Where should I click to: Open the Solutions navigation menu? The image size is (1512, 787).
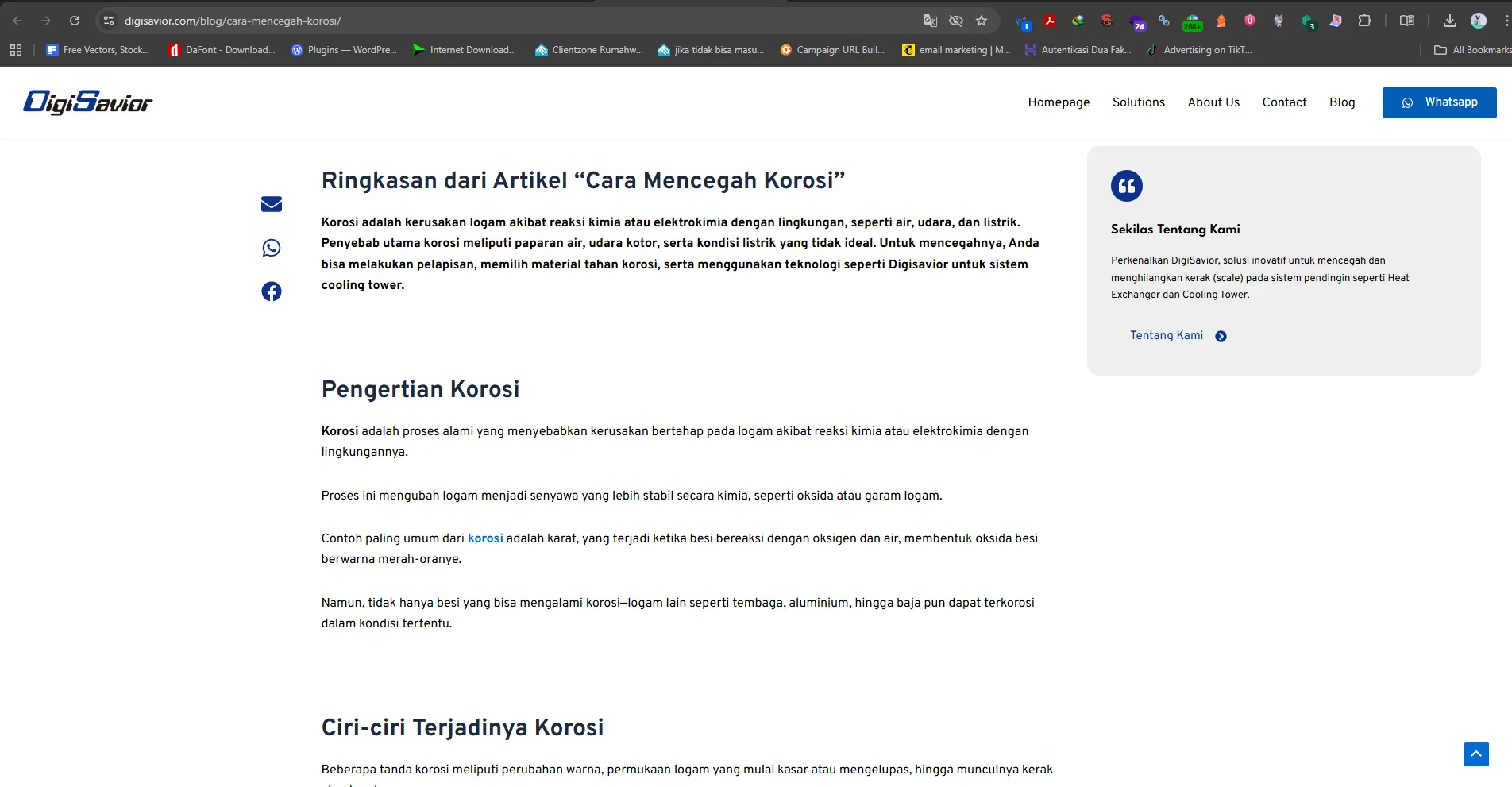coord(1139,102)
